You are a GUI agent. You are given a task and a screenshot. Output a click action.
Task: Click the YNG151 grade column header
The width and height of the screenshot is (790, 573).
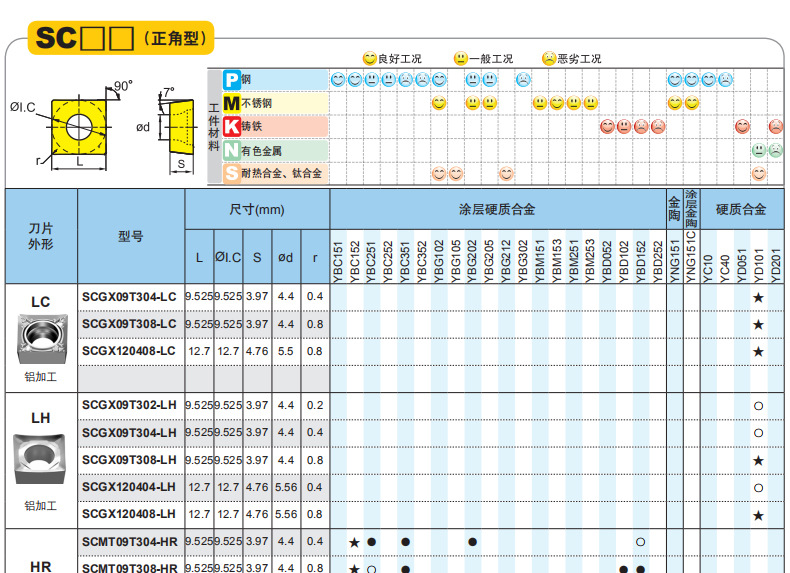[675, 261]
